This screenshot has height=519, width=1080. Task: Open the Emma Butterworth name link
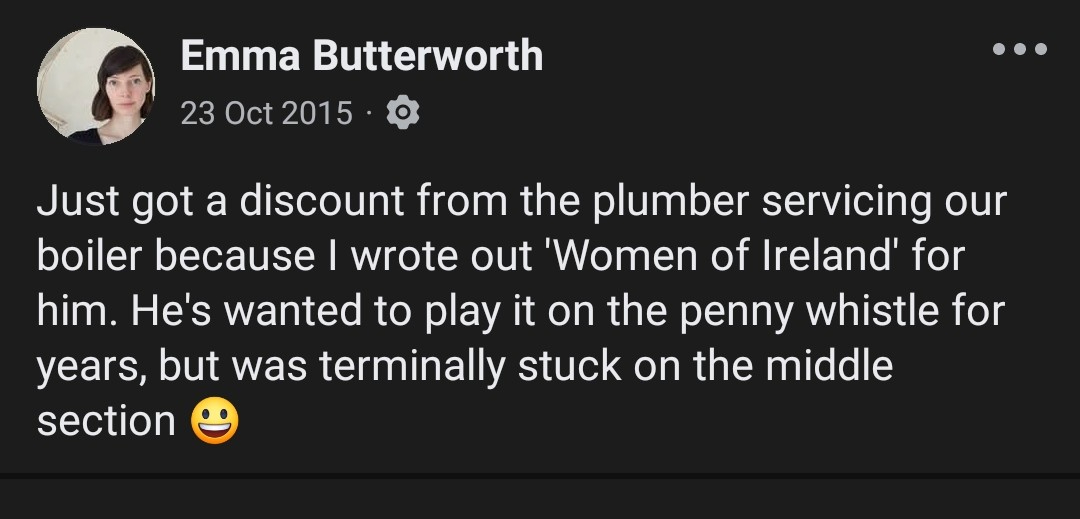[361, 56]
